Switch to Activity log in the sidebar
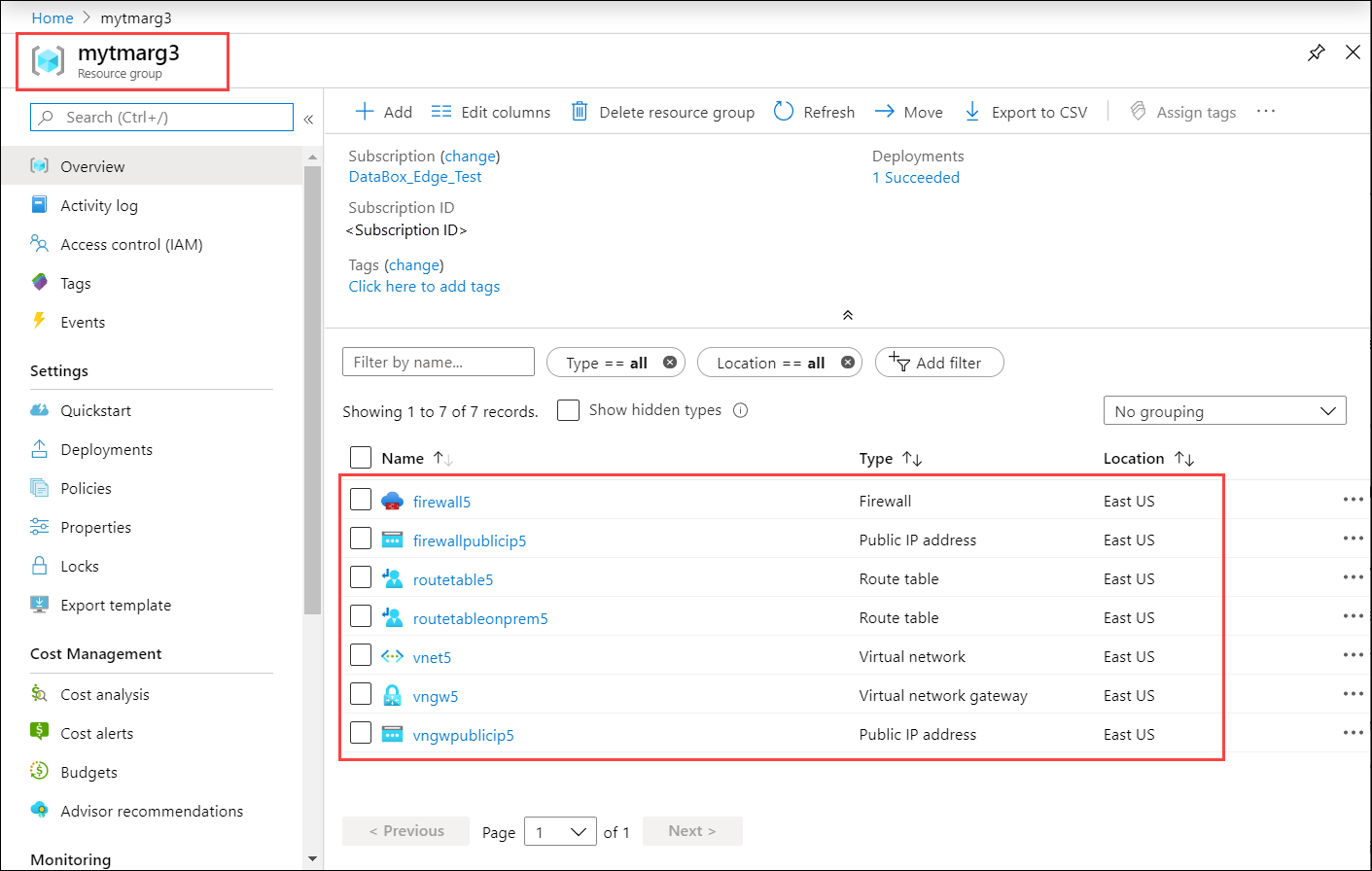Viewport: 1372px width, 871px height. pyautogui.click(x=97, y=205)
